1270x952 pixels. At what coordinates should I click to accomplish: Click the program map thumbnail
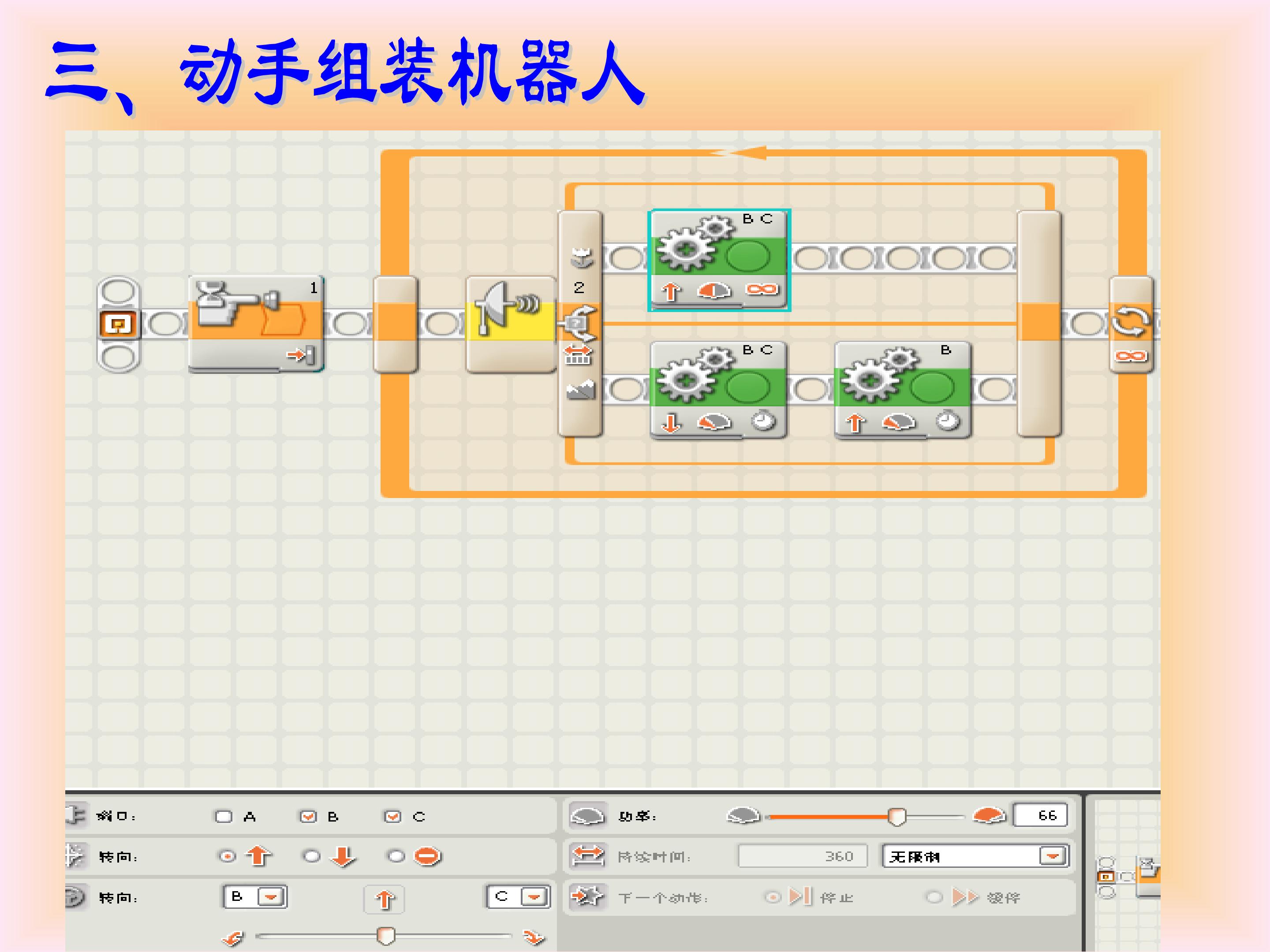tap(1128, 877)
